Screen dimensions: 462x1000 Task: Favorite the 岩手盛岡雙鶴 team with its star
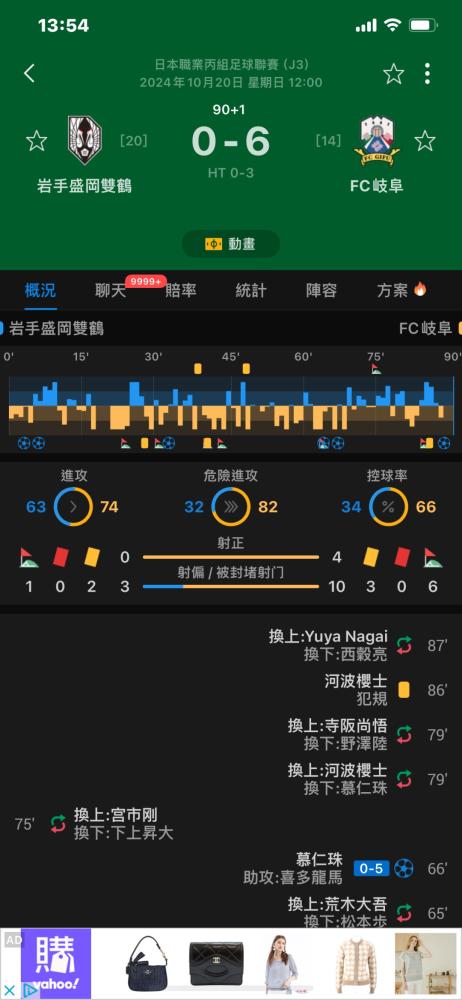37,141
